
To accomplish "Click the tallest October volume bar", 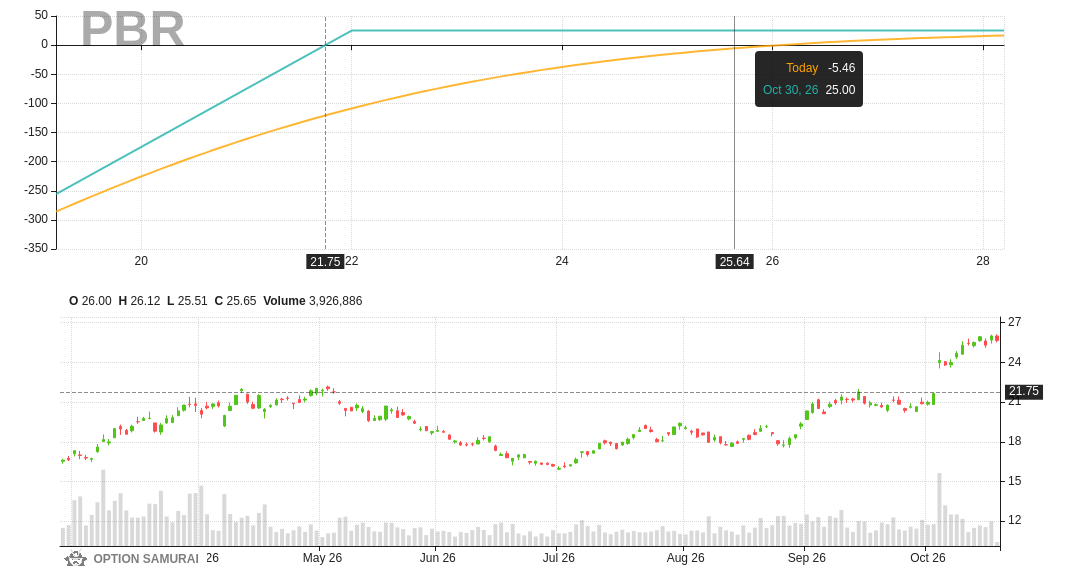I will [x=939, y=509].
